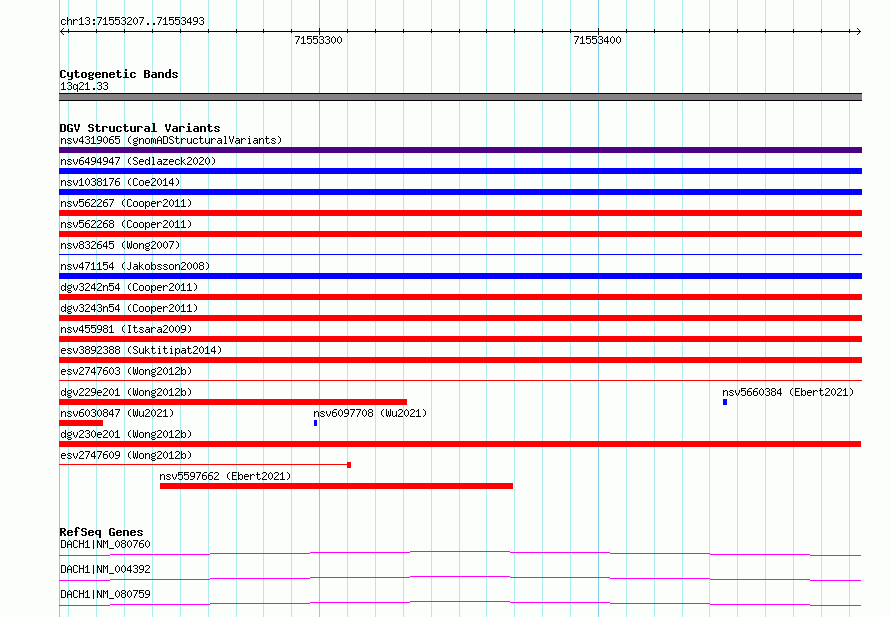The height and width of the screenshot is (617, 890).
Task: Click the blue nsv1038176 variant bar
Action: pyautogui.click(x=460, y=192)
